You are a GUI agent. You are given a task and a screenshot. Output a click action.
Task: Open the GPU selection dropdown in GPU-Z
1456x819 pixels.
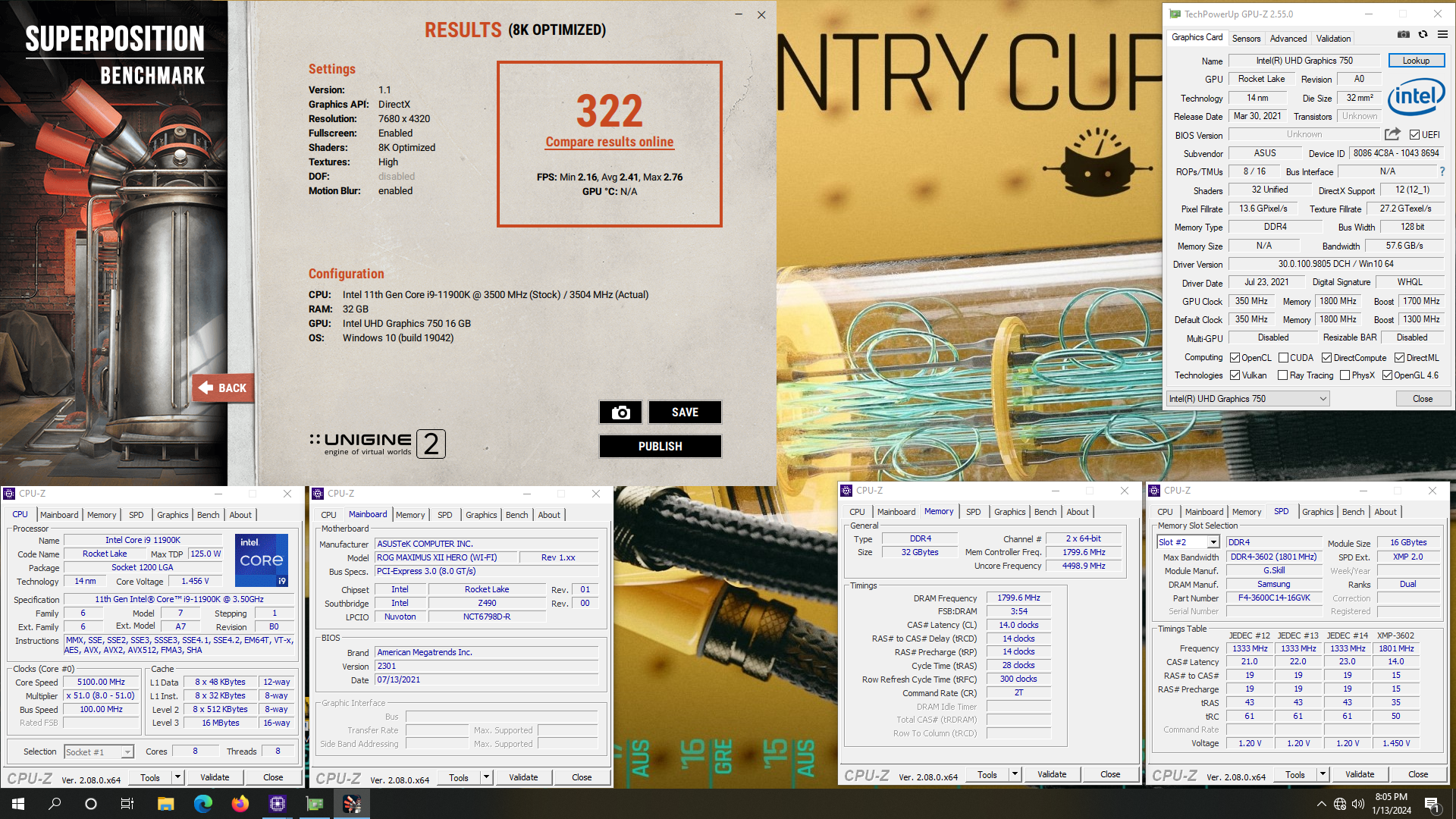click(x=1247, y=399)
